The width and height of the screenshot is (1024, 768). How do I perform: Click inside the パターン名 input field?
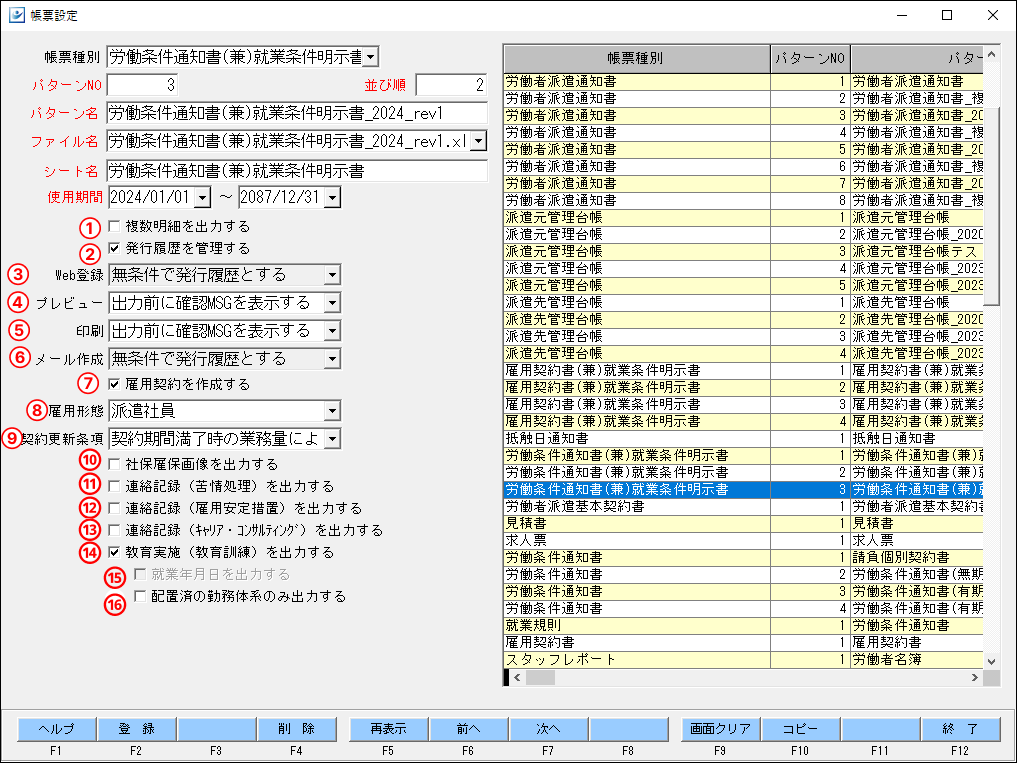(300, 116)
